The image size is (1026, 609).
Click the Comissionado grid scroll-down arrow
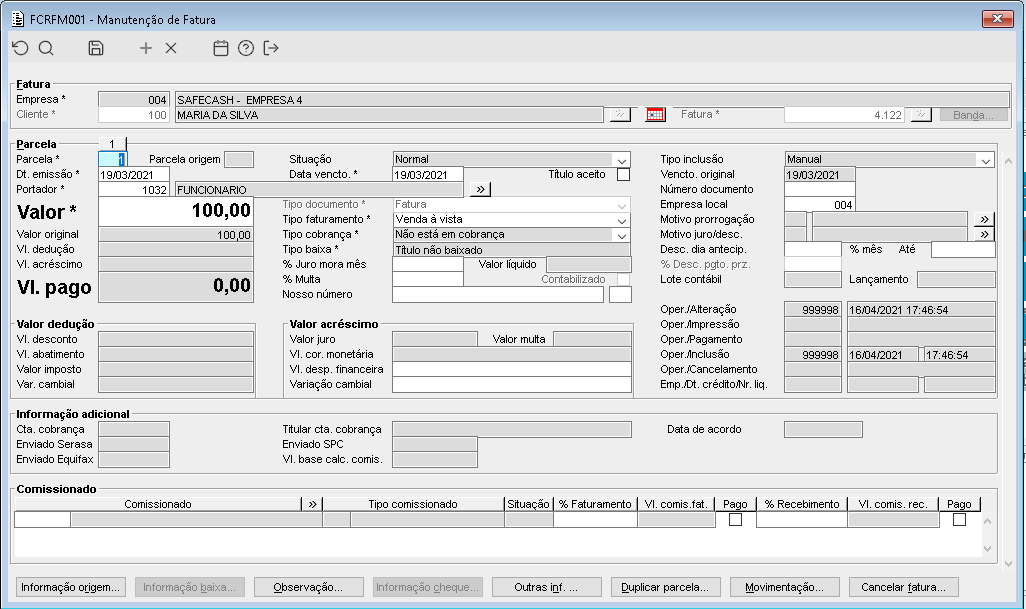[x=987, y=548]
